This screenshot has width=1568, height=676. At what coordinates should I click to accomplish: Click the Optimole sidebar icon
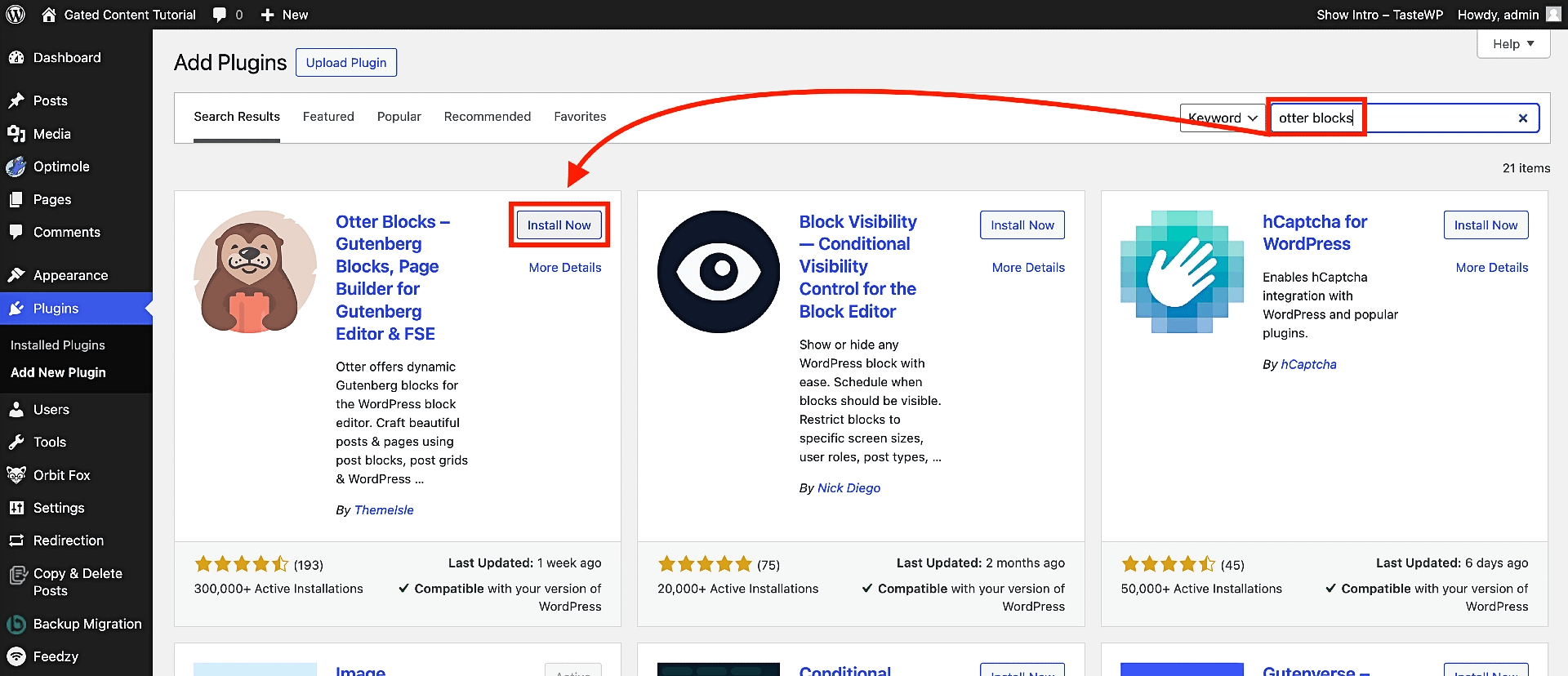16,167
